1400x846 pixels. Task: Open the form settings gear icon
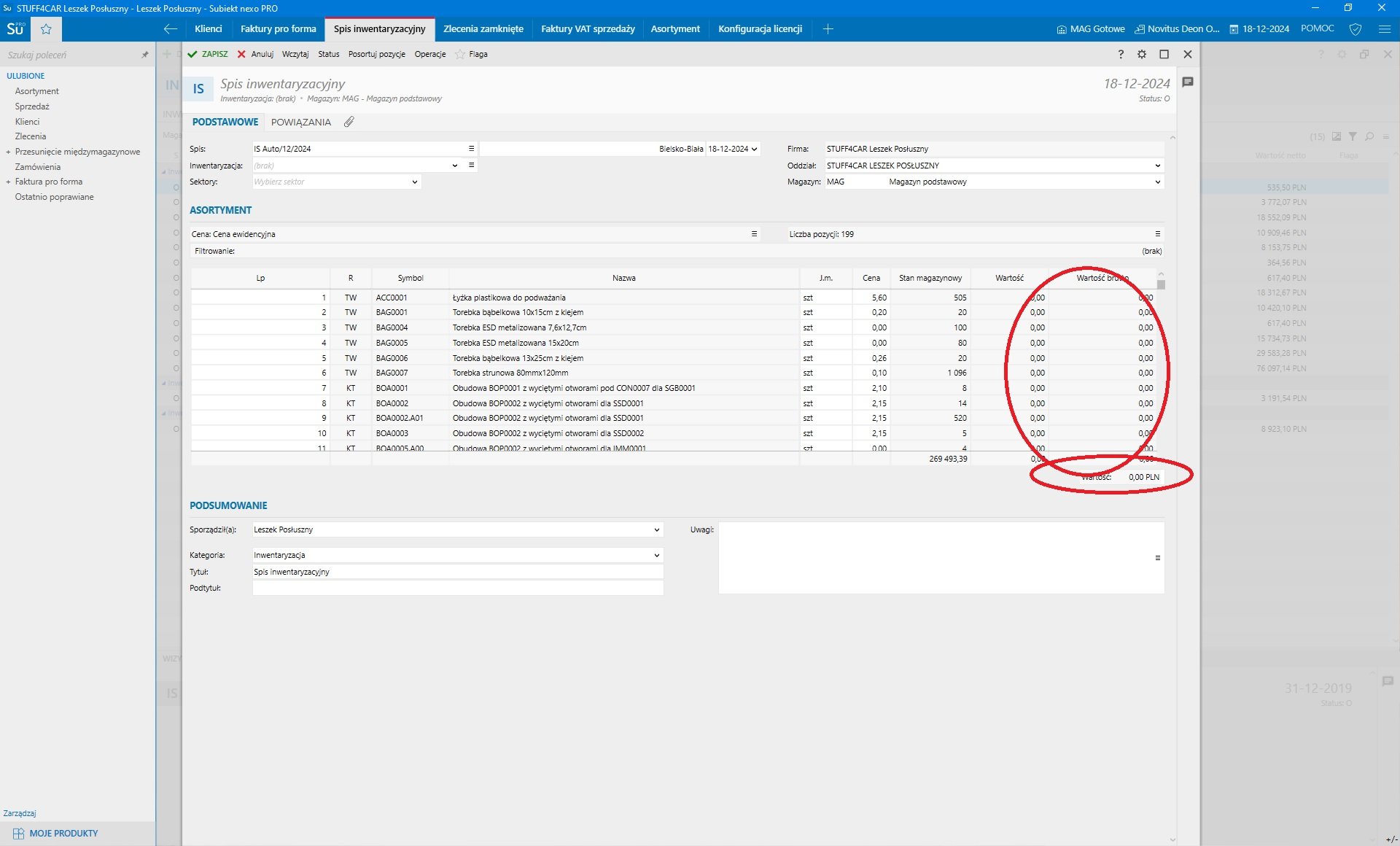pos(1142,54)
